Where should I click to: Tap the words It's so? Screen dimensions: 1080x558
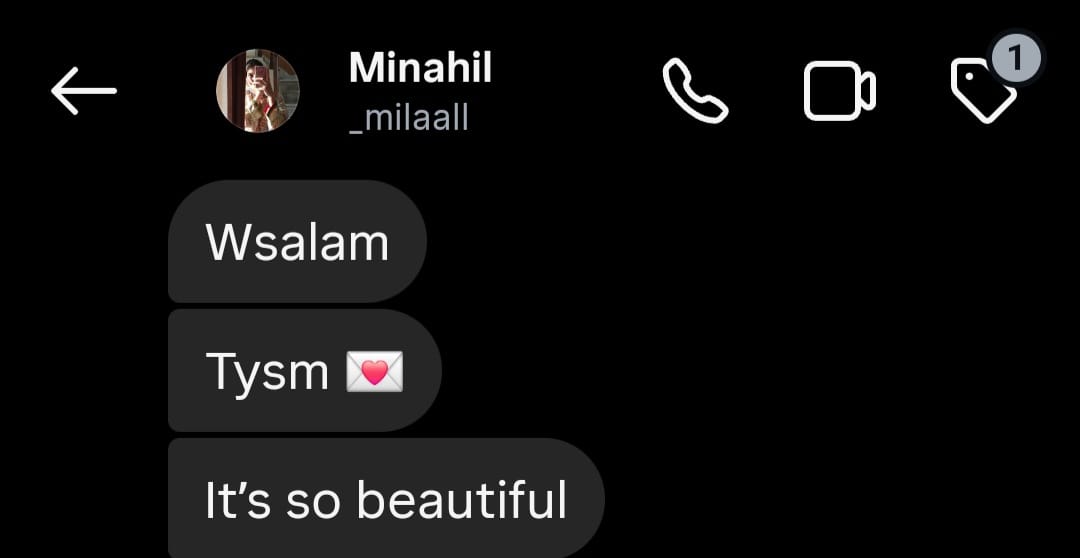point(273,500)
